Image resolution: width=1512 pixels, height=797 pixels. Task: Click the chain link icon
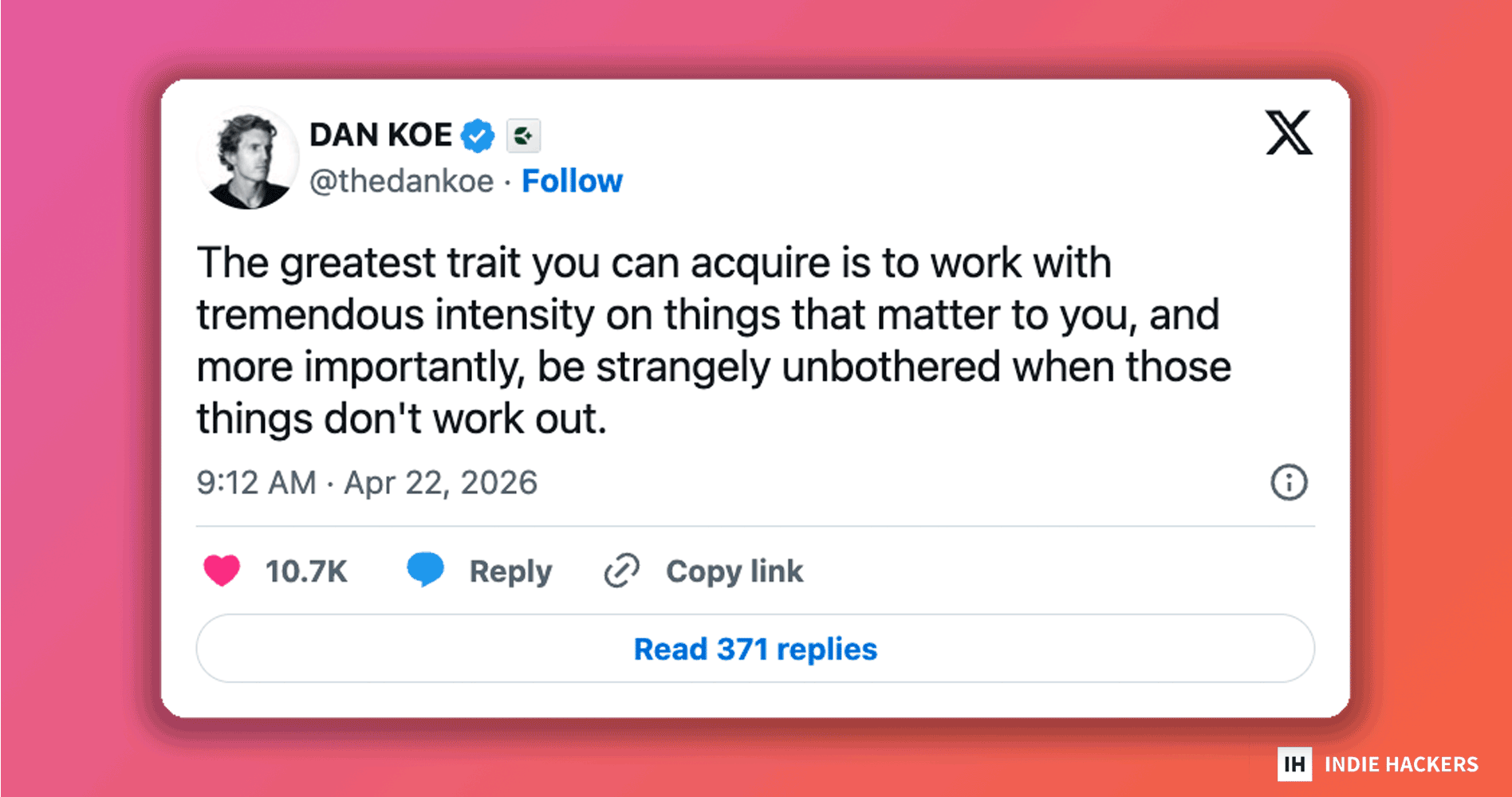622,571
